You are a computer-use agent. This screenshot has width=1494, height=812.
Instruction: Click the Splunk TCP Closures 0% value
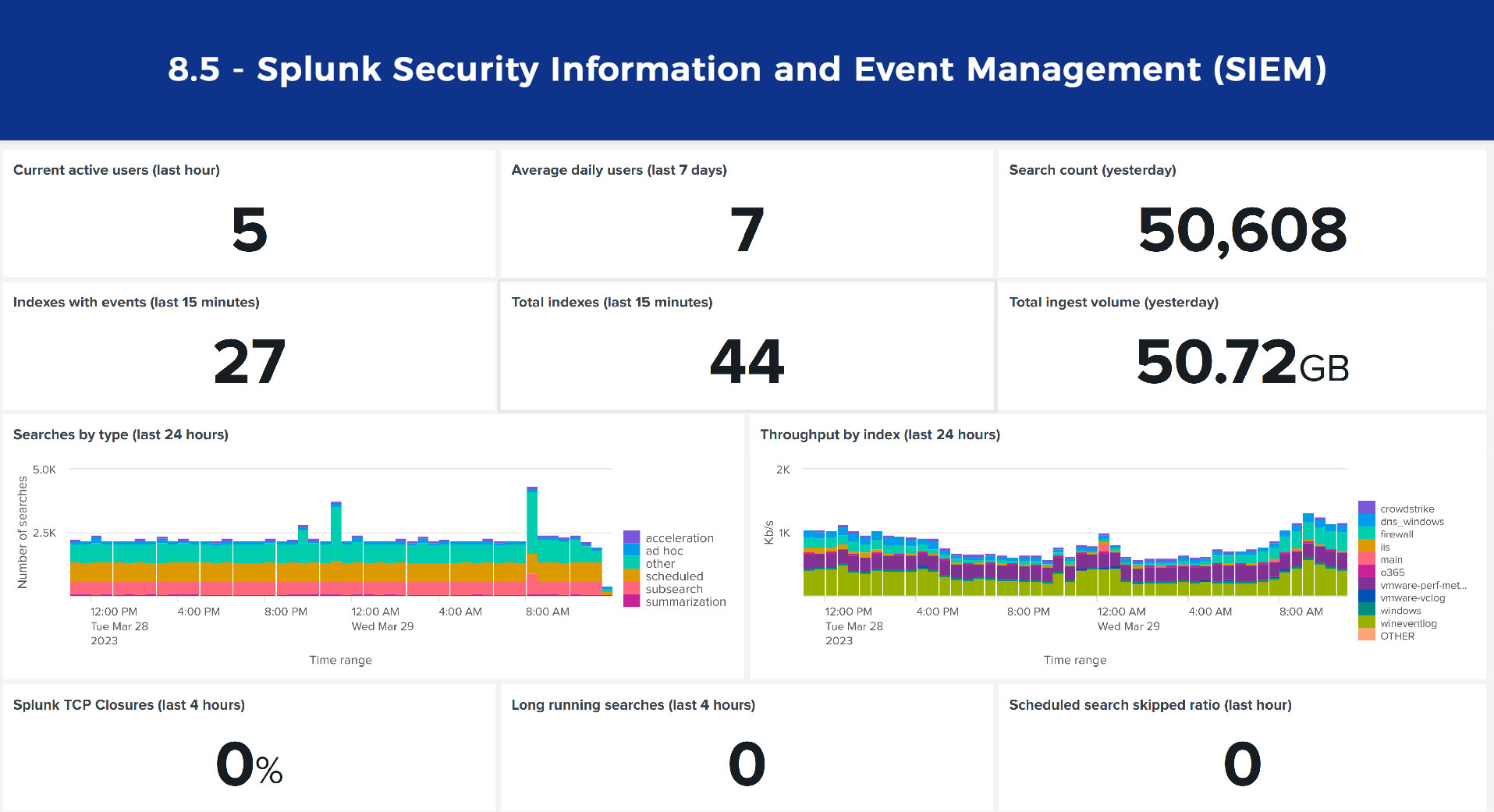[250, 764]
